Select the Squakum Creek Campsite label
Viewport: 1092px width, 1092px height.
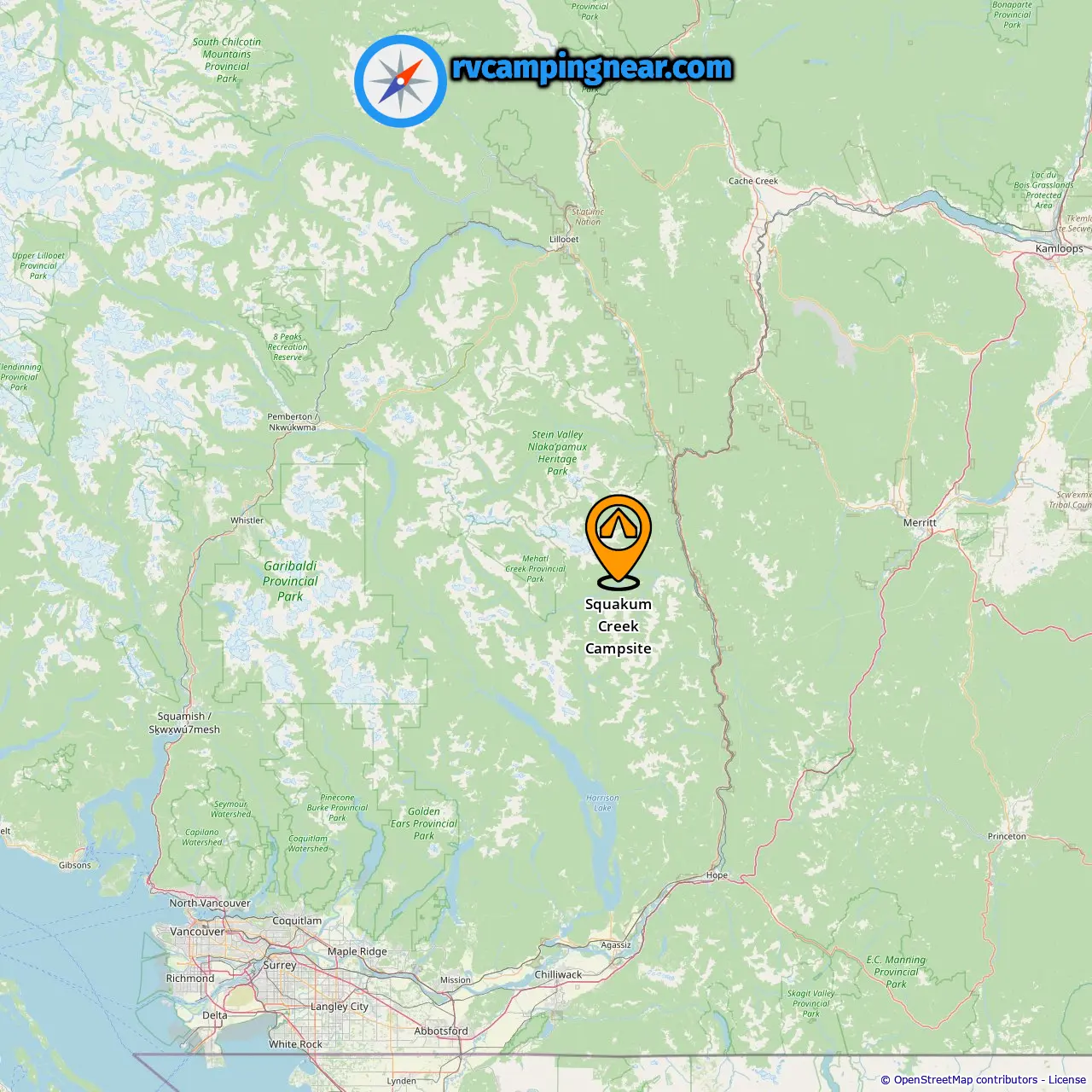coord(619,626)
